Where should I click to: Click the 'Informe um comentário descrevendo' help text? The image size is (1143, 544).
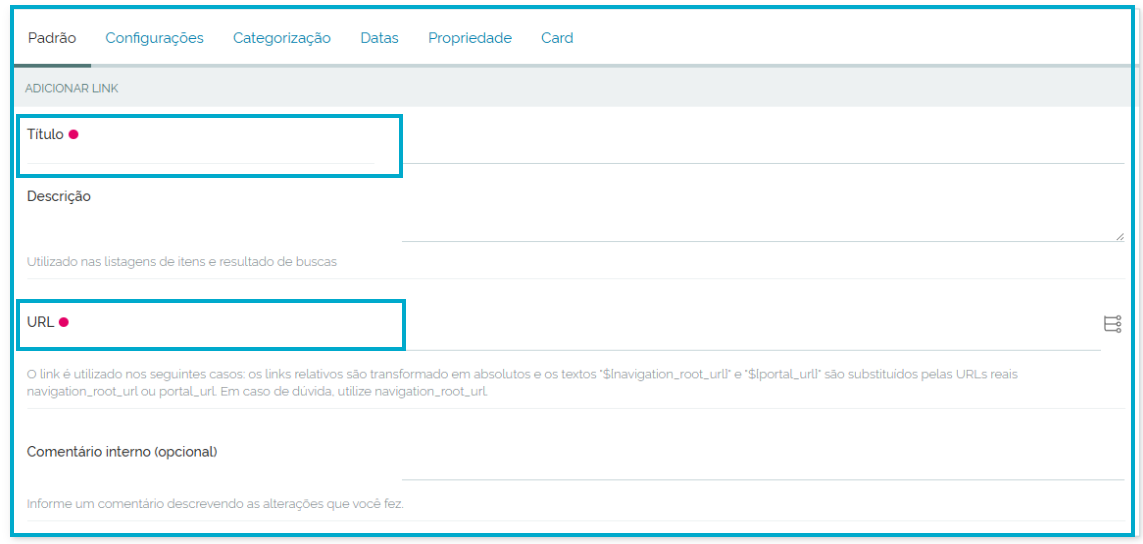216,504
